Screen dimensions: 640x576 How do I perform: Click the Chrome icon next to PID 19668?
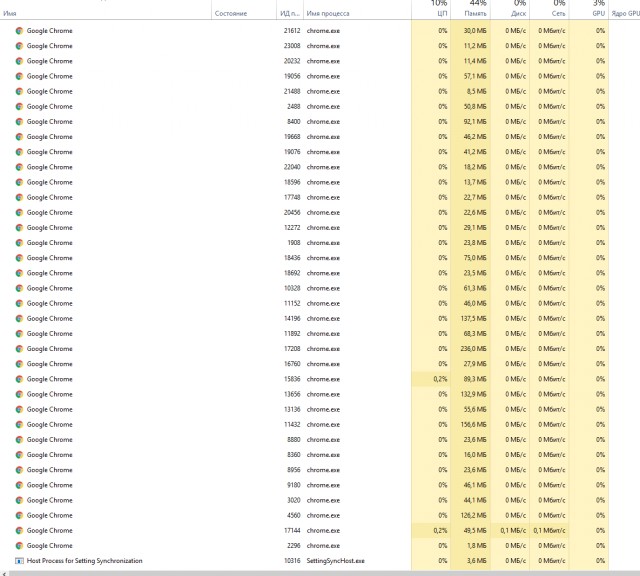[x=19, y=137]
